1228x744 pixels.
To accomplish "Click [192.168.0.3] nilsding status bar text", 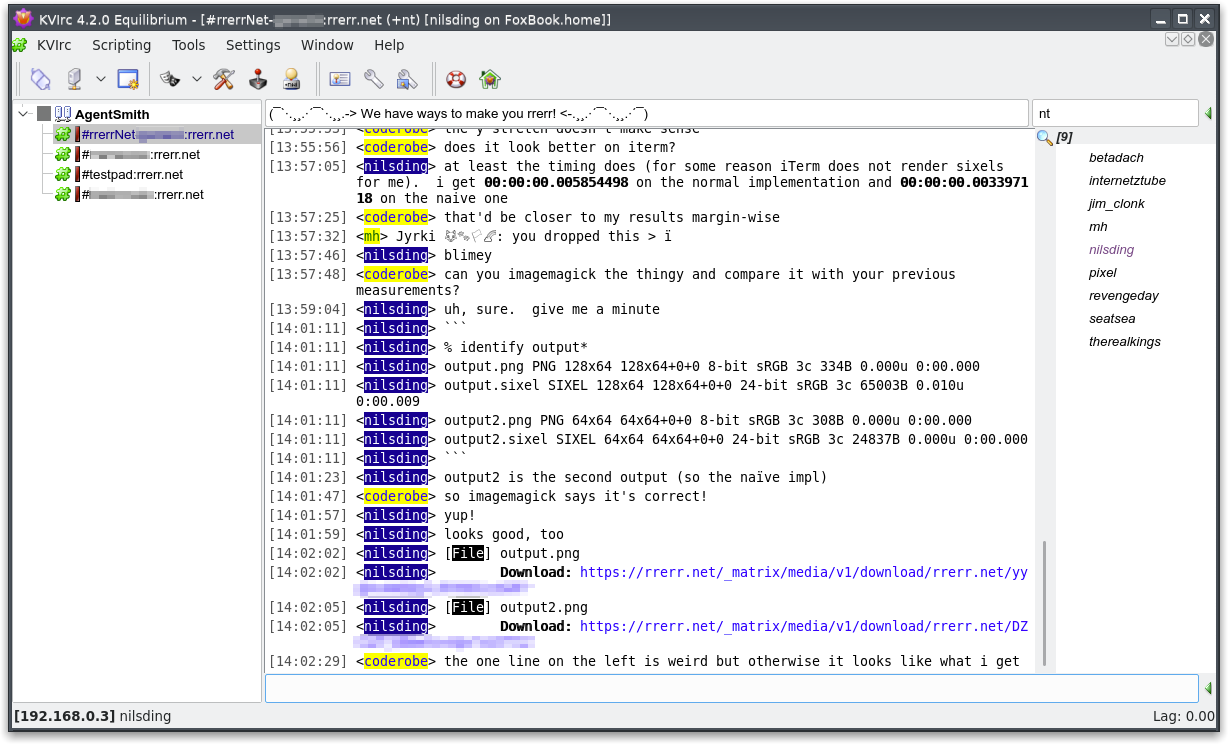I will click(92, 716).
